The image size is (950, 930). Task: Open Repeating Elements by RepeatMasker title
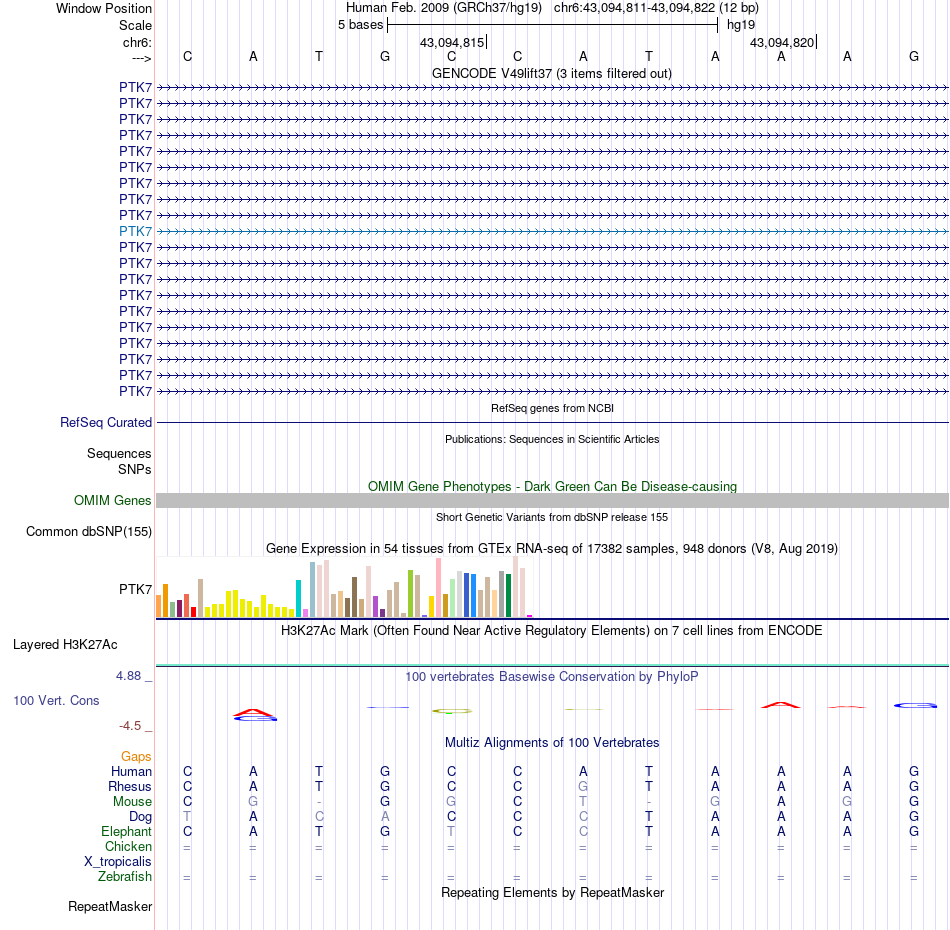[x=552, y=892]
